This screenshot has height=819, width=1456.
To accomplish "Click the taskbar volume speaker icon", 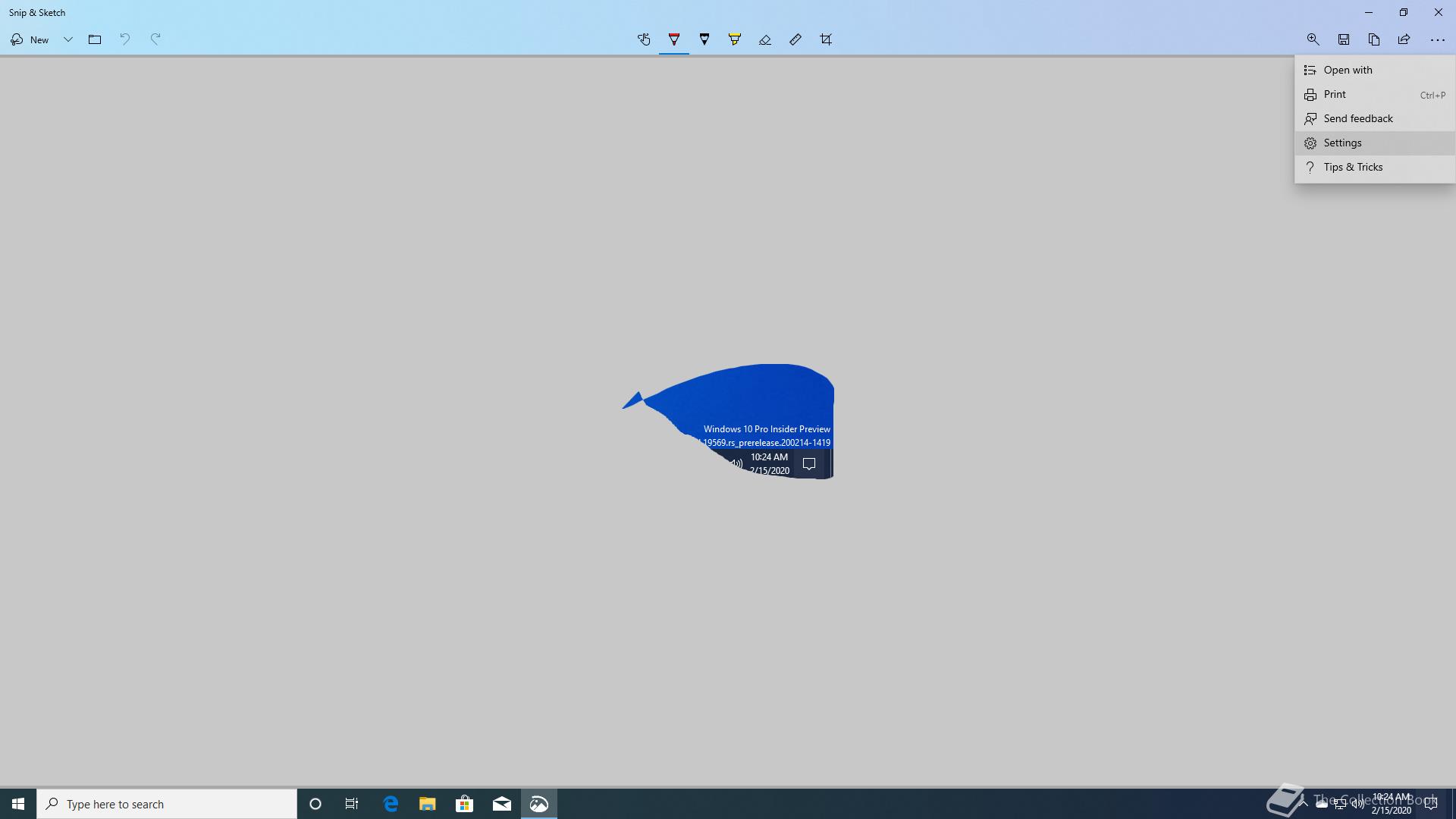I will point(1357,804).
